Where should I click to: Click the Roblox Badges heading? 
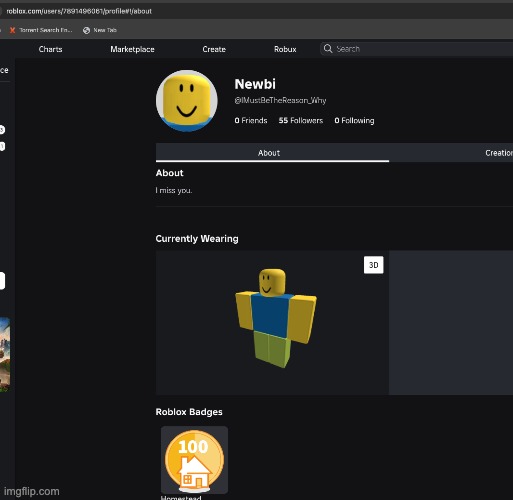[189, 412]
